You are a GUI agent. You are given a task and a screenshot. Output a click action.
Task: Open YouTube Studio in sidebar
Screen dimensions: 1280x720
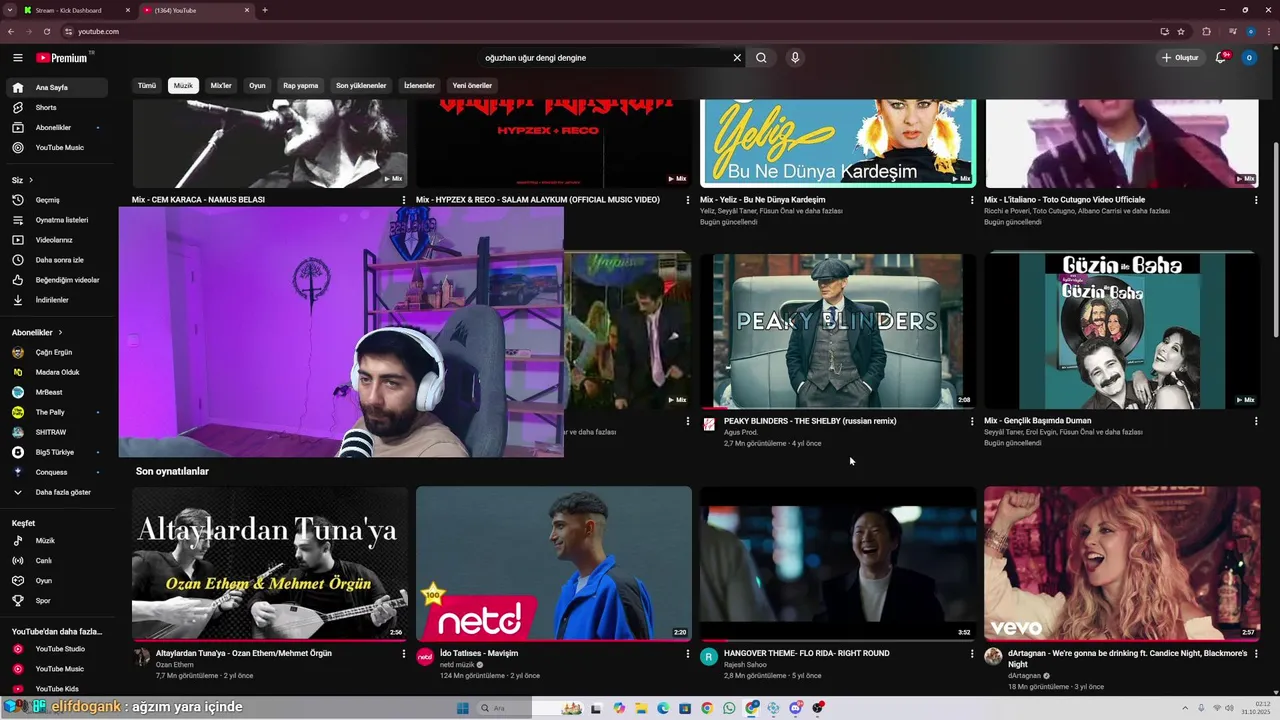[57, 649]
